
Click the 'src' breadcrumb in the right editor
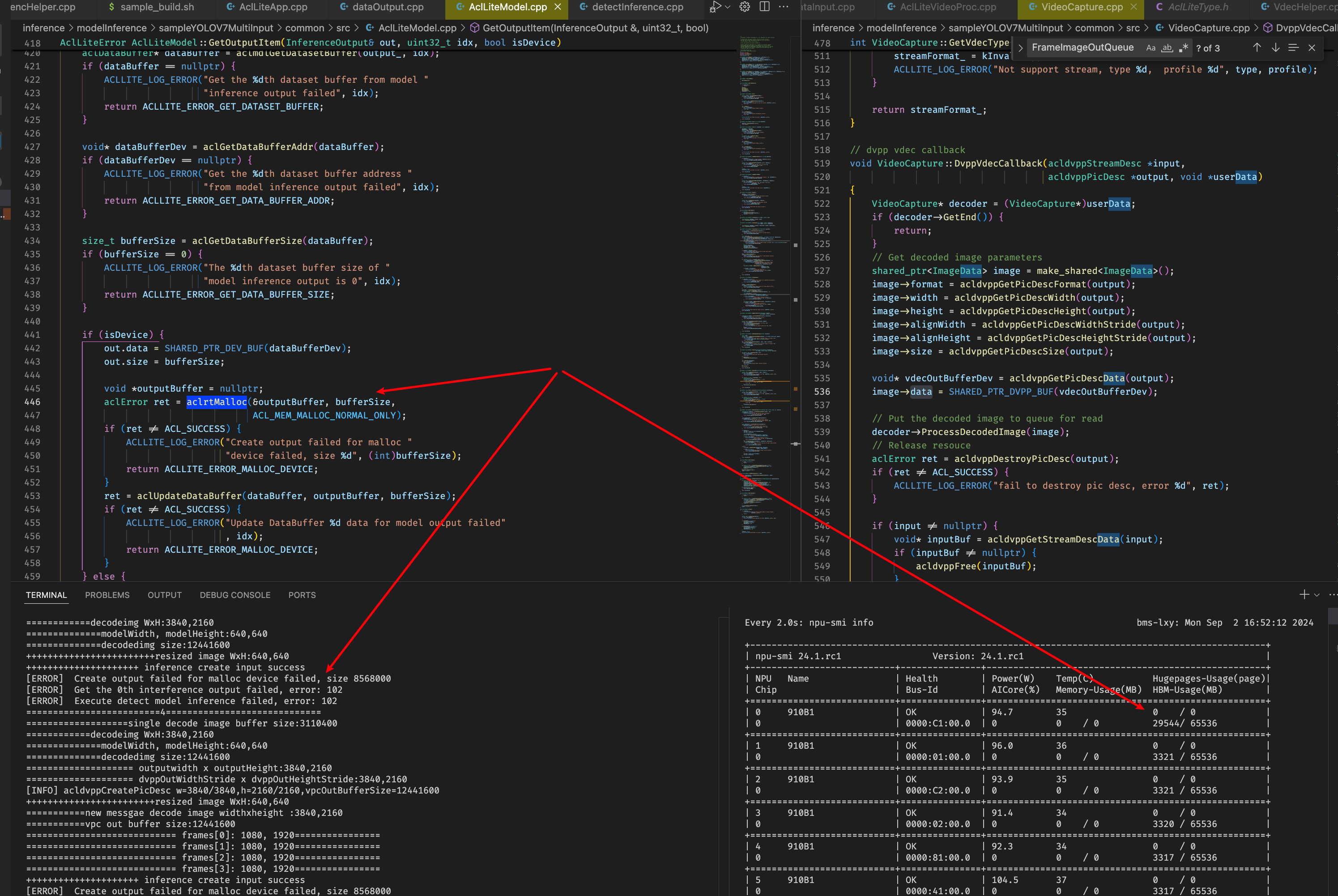pos(1132,28)
